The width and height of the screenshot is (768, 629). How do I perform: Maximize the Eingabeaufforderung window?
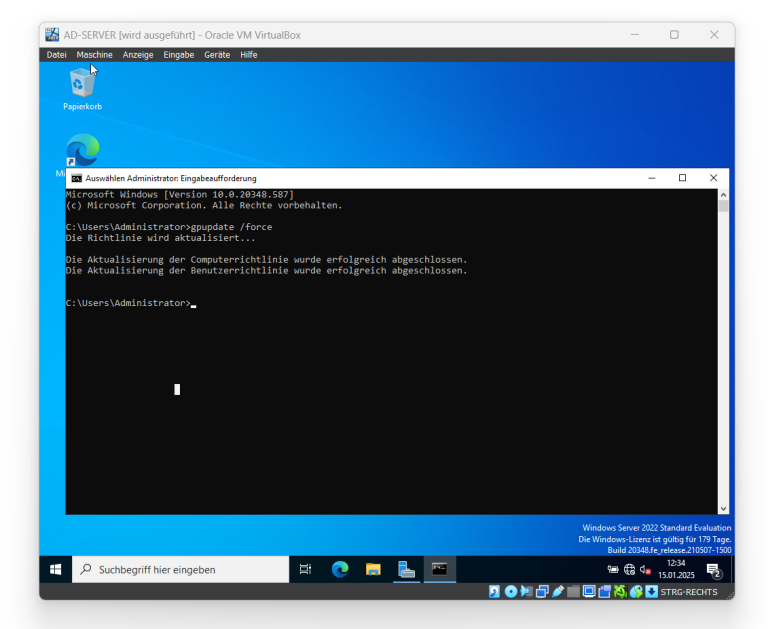click(x=682, y=178)
